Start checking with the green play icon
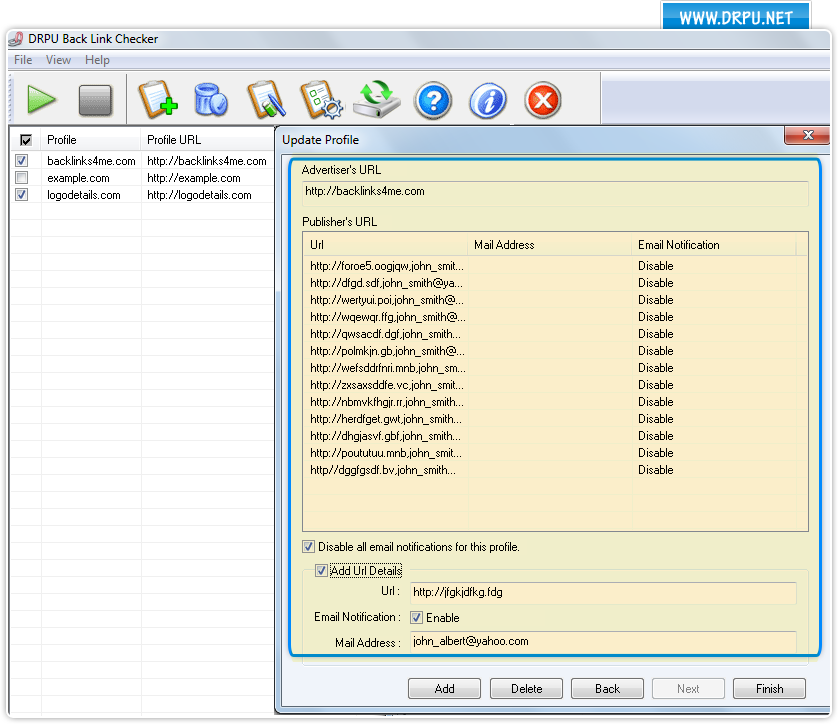 [41, 99]
